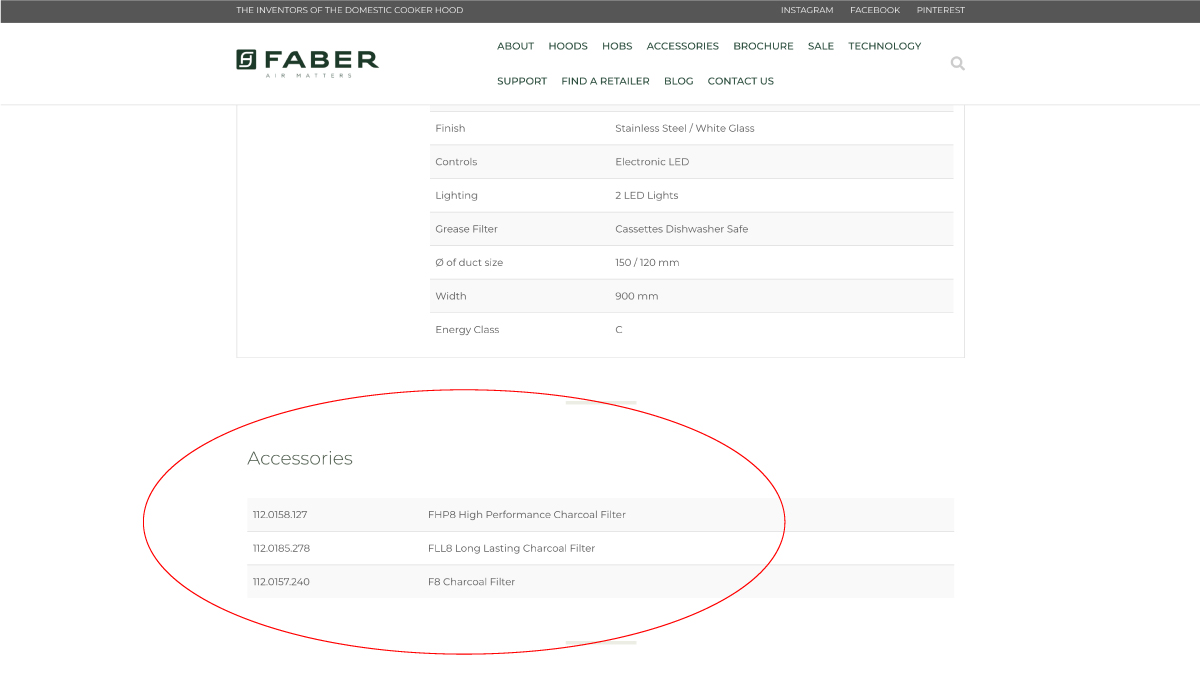Open the BROCHURE menu item
This screenshot has width=1200, height=695.
763,46
